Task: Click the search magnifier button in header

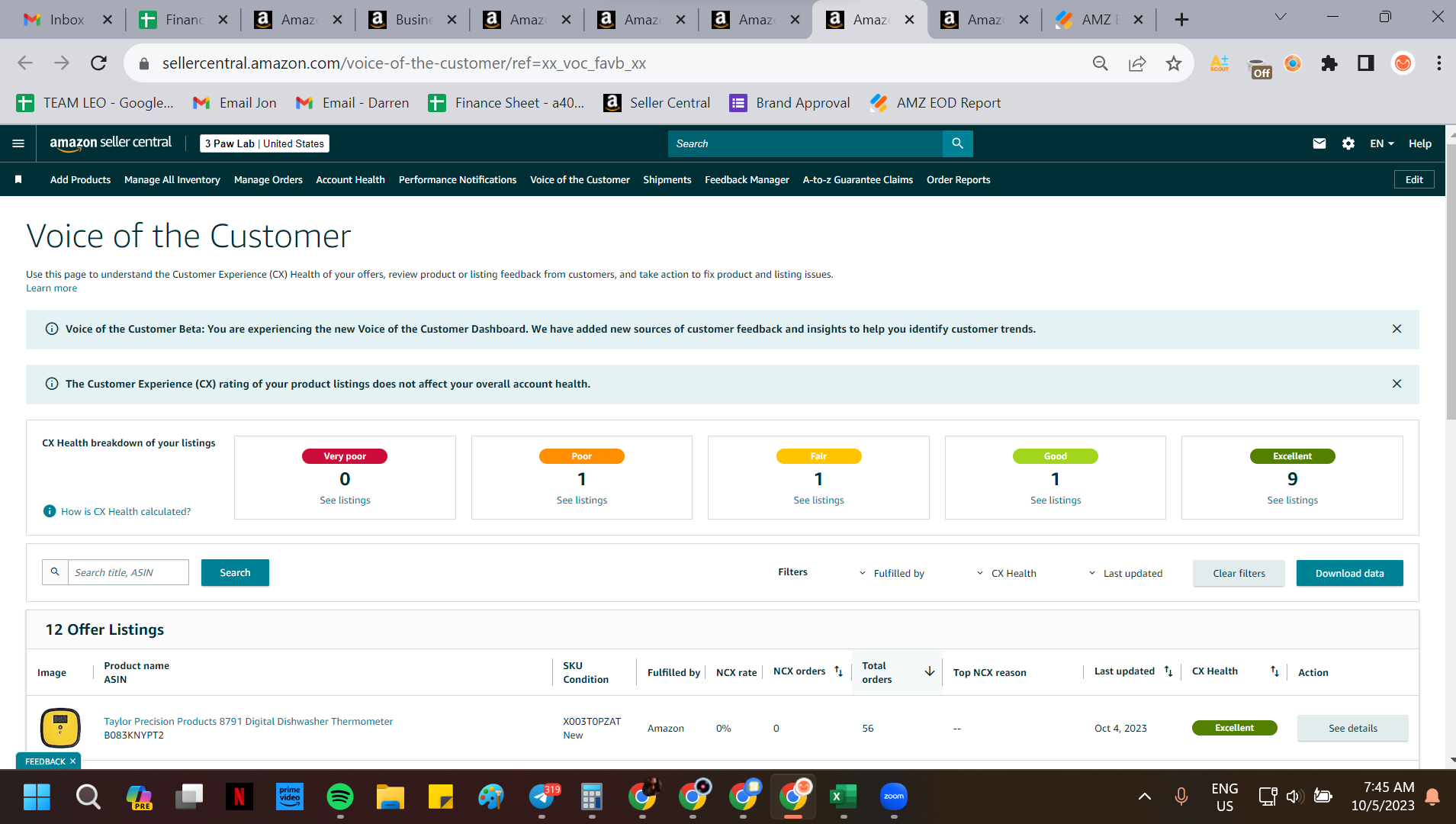Action: coord(957,143)
